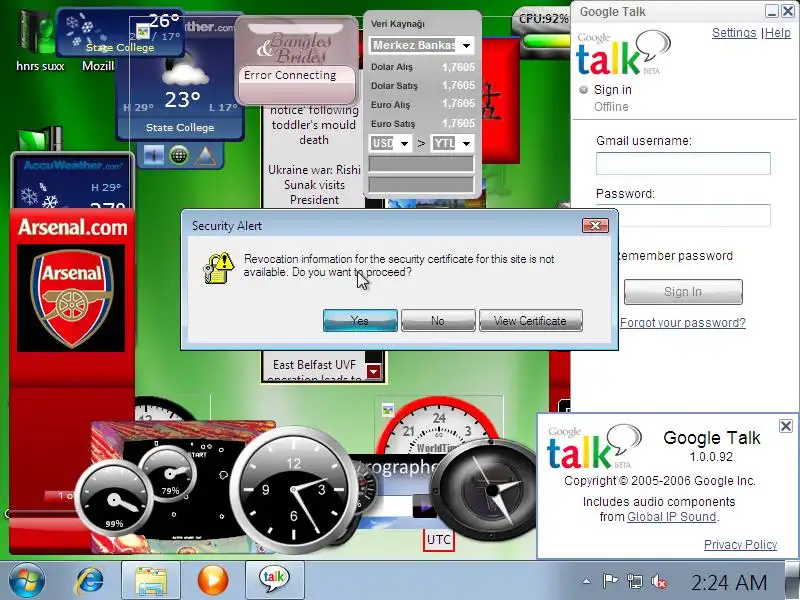Click the large analog clock with numerals
The height and width of the screenshot is (600, 800).
pos(293,489)
